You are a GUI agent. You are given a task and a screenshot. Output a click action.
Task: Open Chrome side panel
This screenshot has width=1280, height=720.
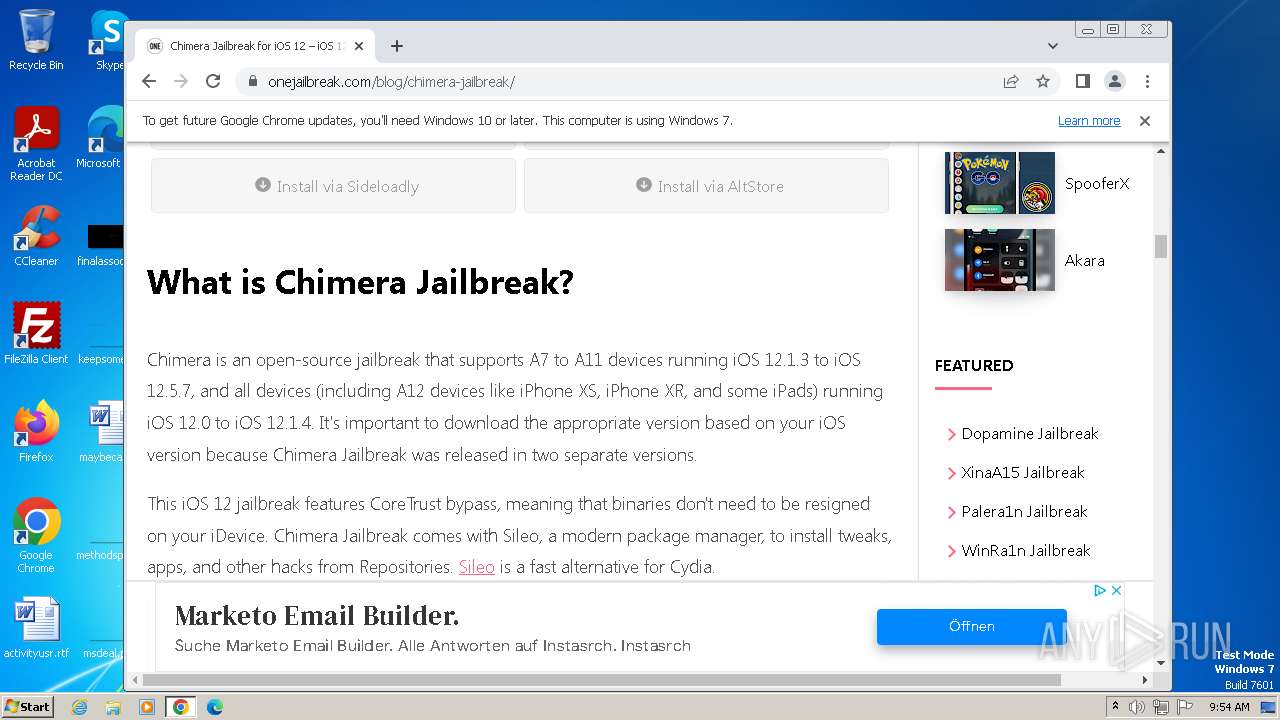(1082, 81)
